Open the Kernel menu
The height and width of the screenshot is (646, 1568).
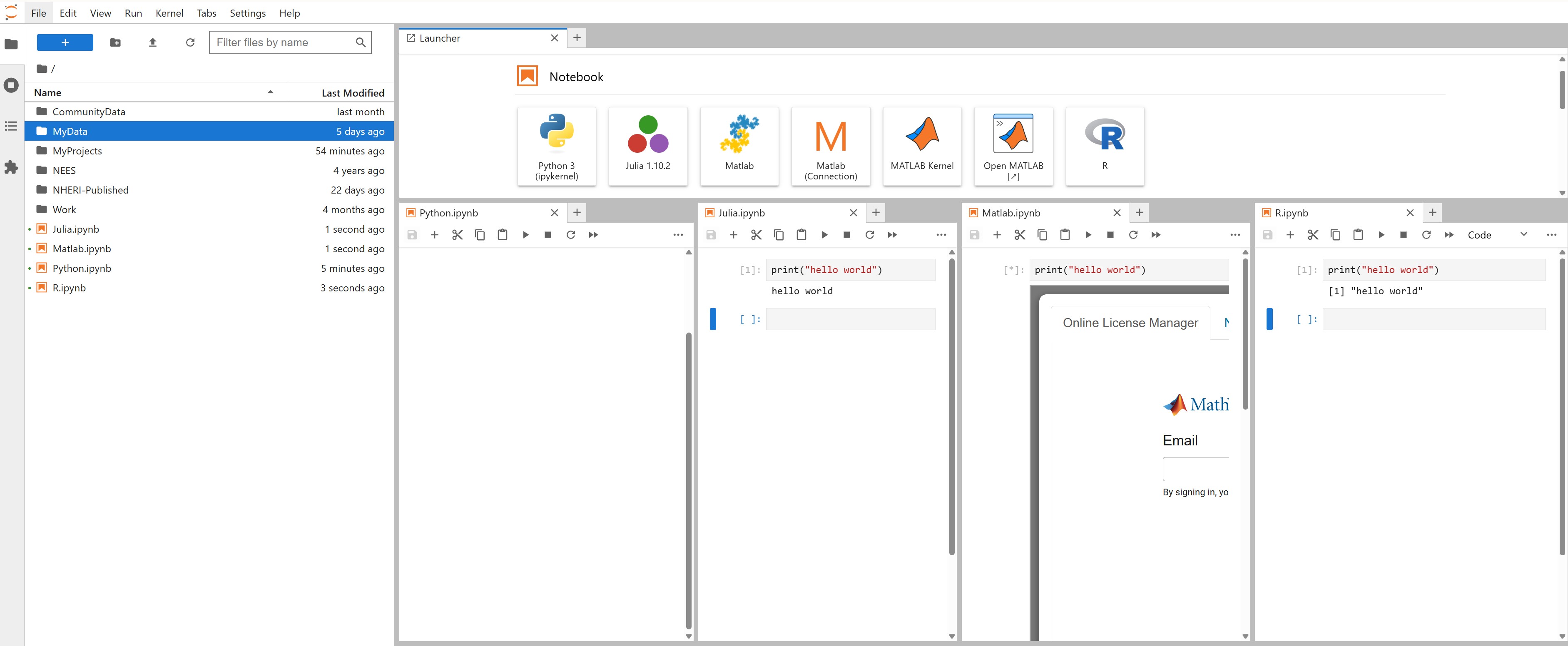169,13
